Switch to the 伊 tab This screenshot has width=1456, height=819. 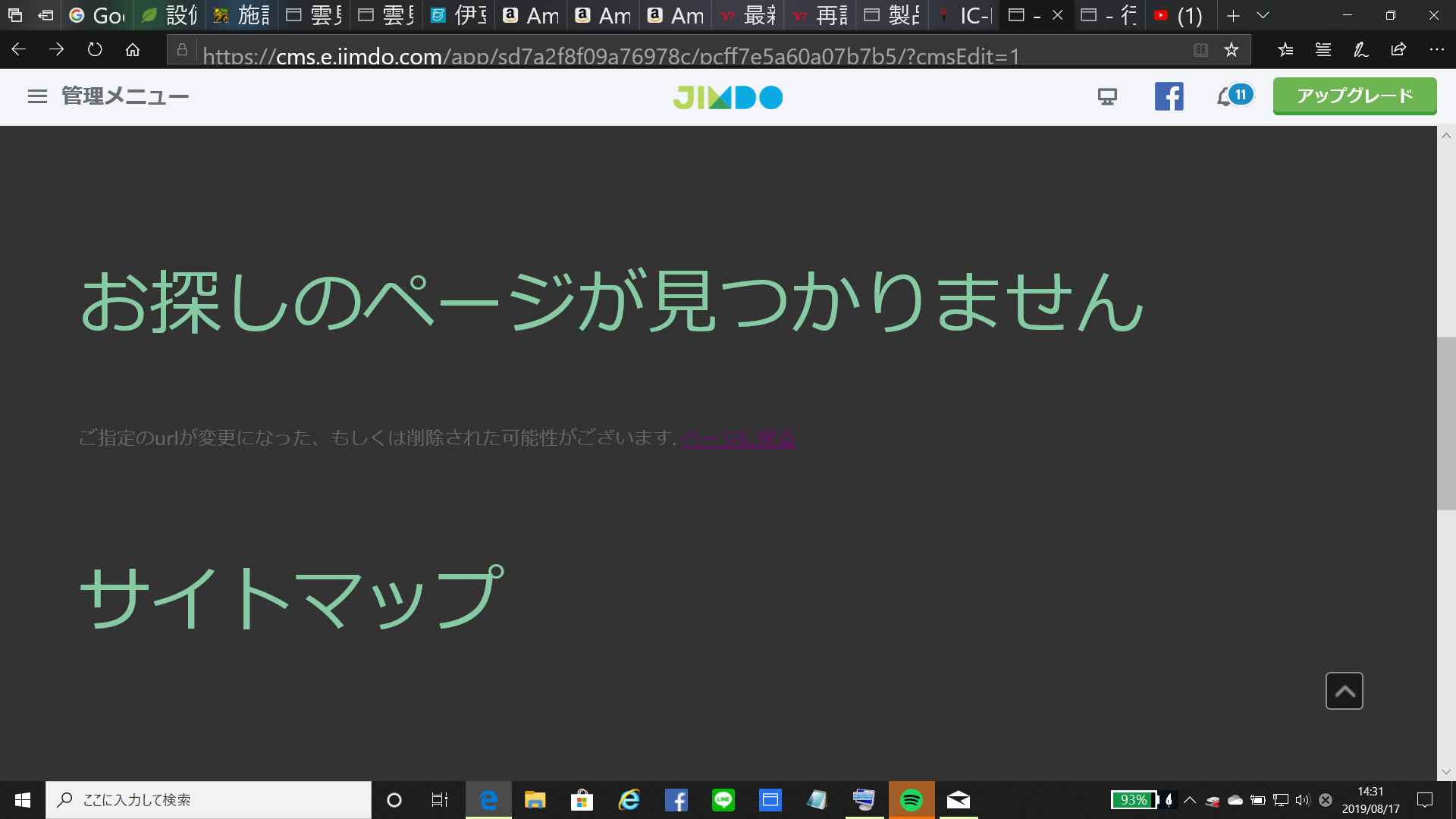coord(460,15)
